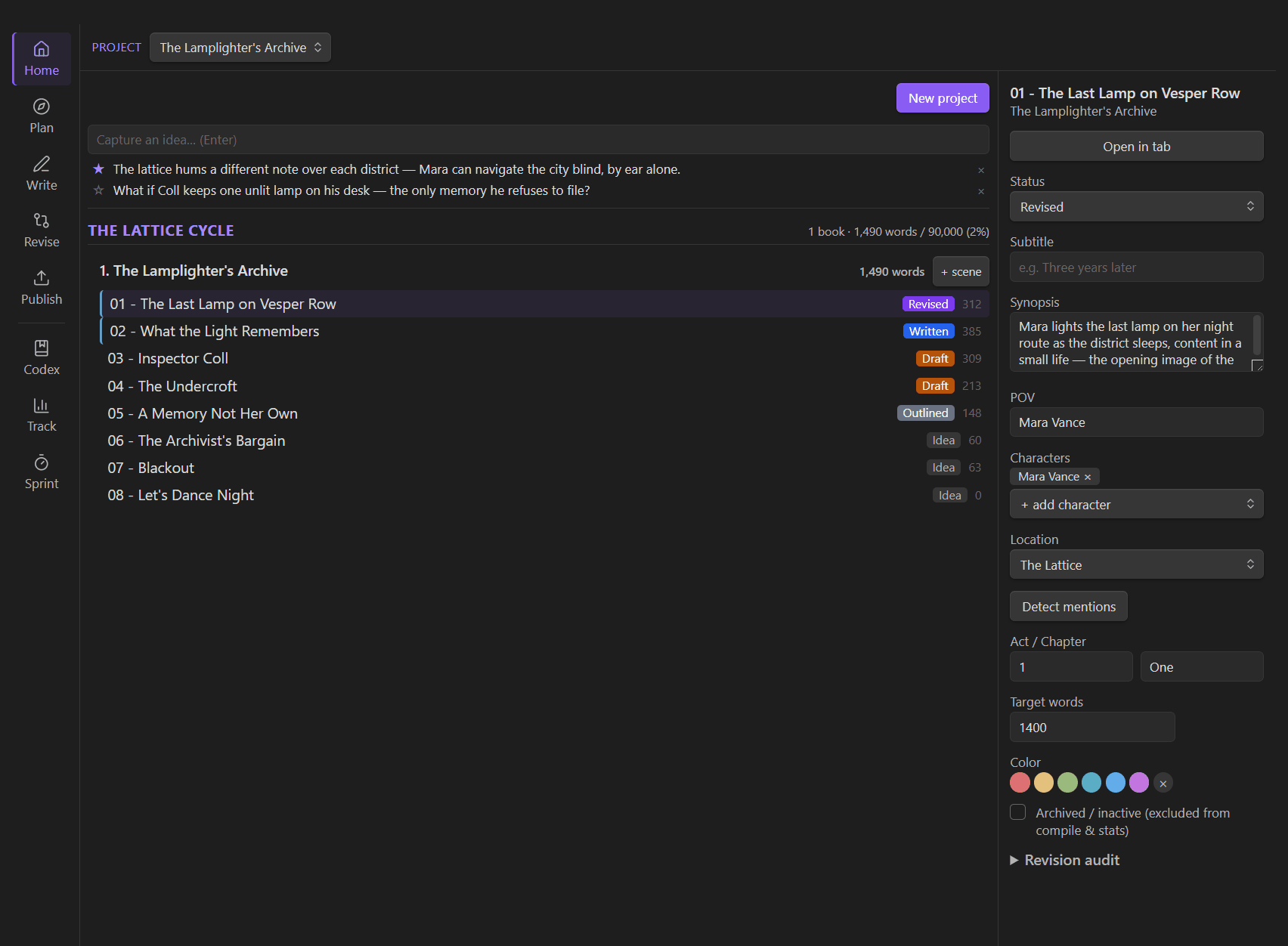Click the Chapter field reading One
The image size is (1288, 946).
[x=1202, y=666]
